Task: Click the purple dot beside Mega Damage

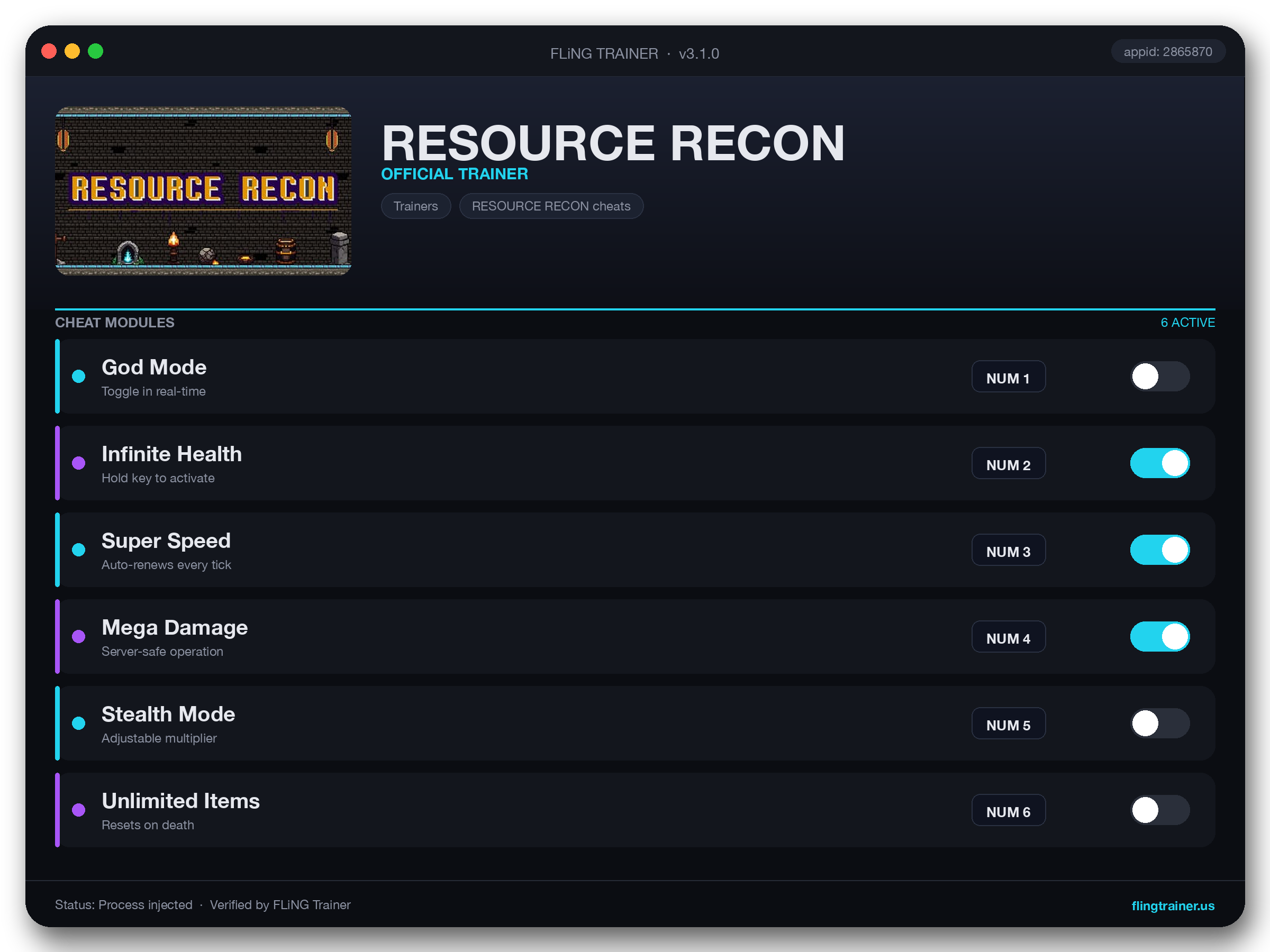Action: (x=79, y=636)
